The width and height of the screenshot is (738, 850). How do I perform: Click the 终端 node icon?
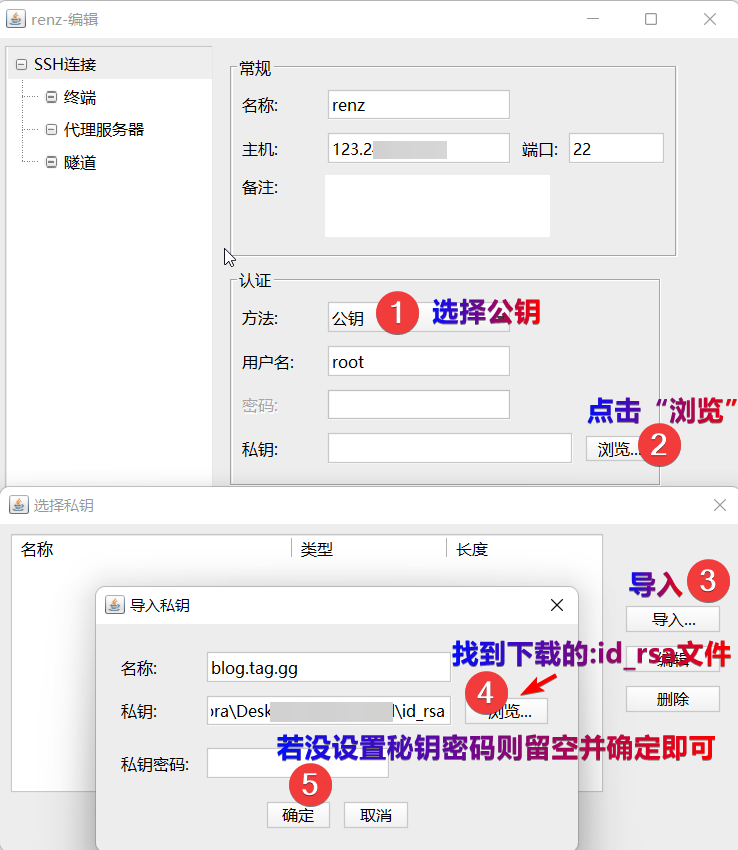52,98
